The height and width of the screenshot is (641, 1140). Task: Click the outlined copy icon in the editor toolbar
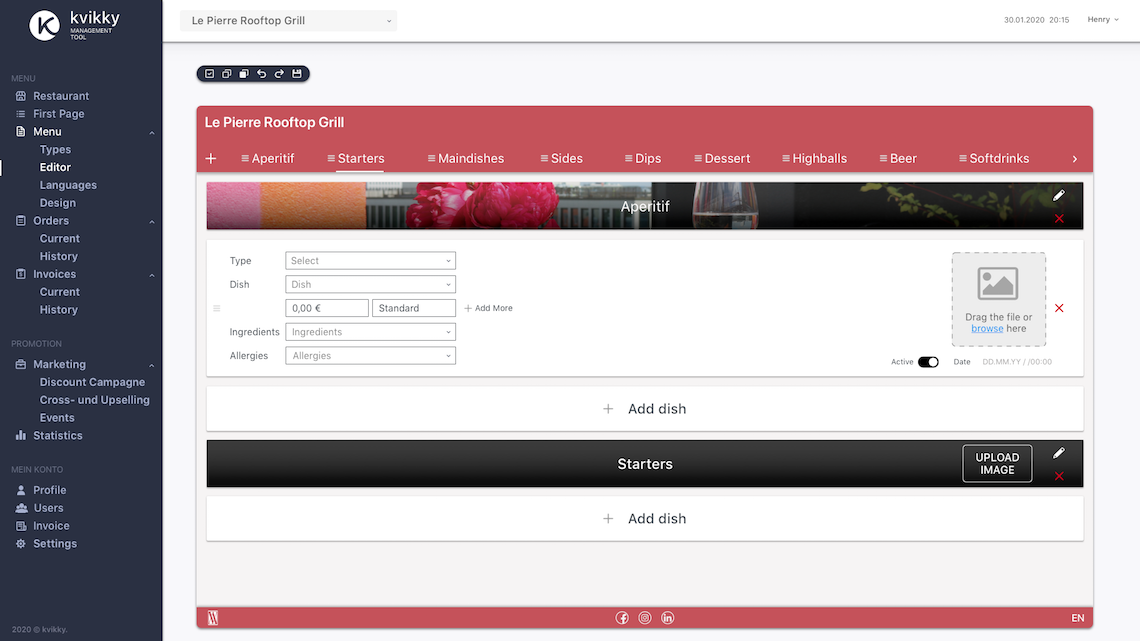tap(227, 73)
